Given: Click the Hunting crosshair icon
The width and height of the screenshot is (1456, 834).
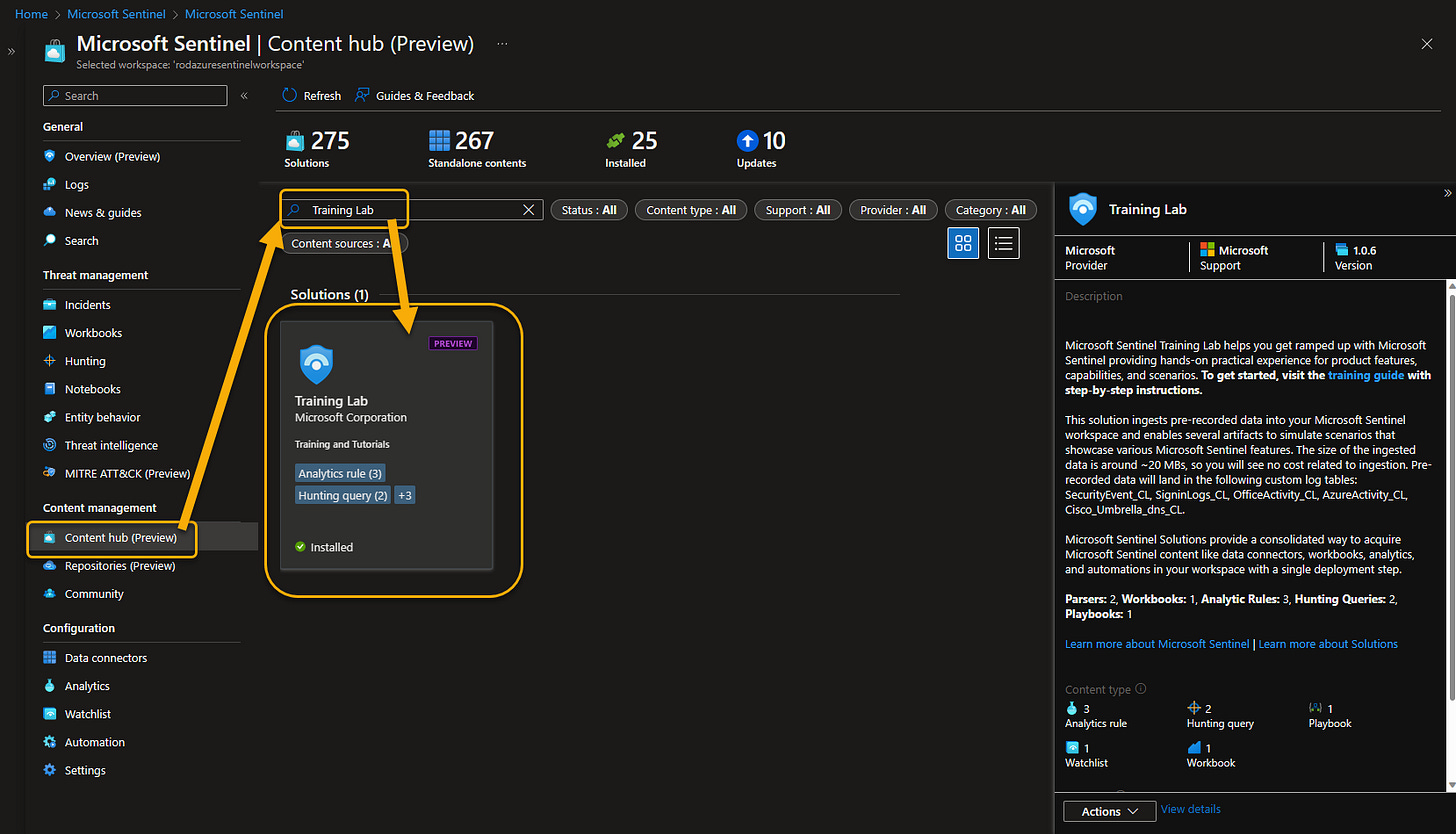Looking at the screenshot, I should tap(50, 360).
